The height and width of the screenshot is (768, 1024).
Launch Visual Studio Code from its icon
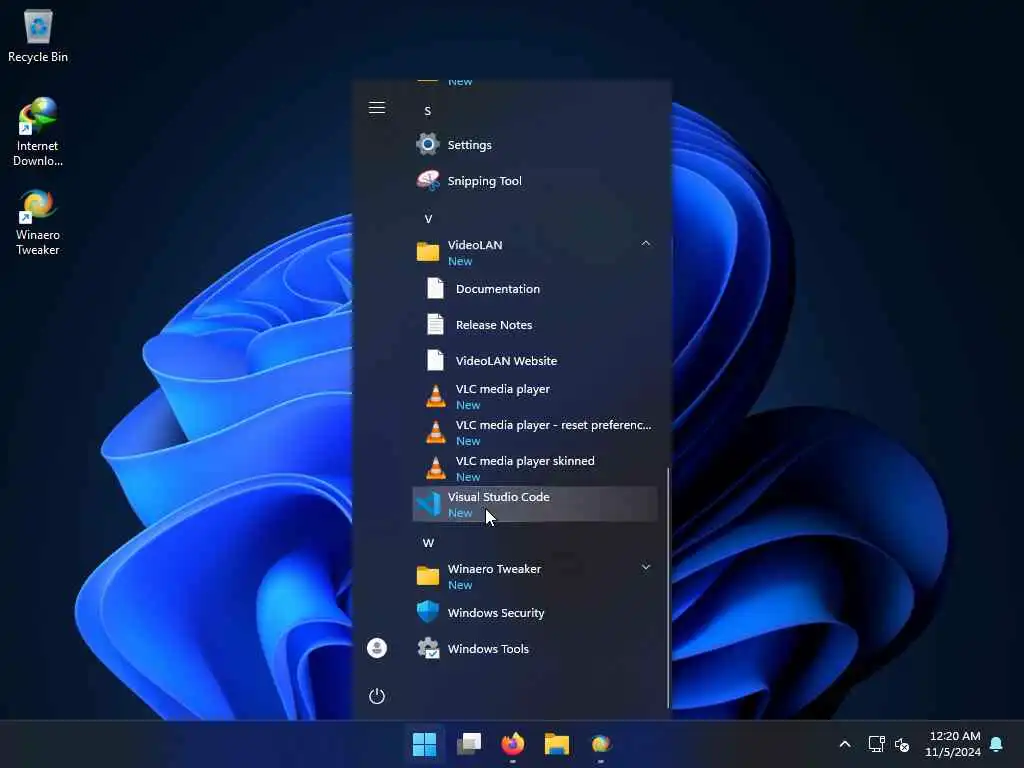(x=428, y=504)
